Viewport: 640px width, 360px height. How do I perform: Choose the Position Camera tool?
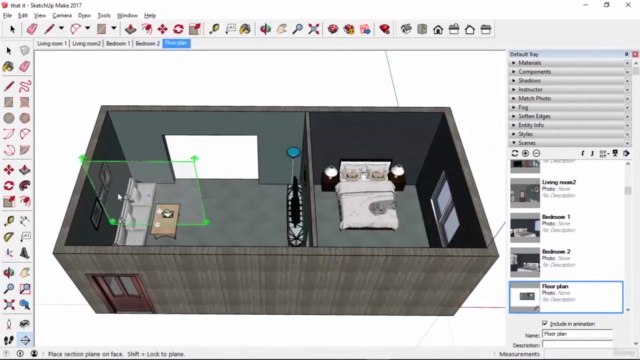coord(9,324)
